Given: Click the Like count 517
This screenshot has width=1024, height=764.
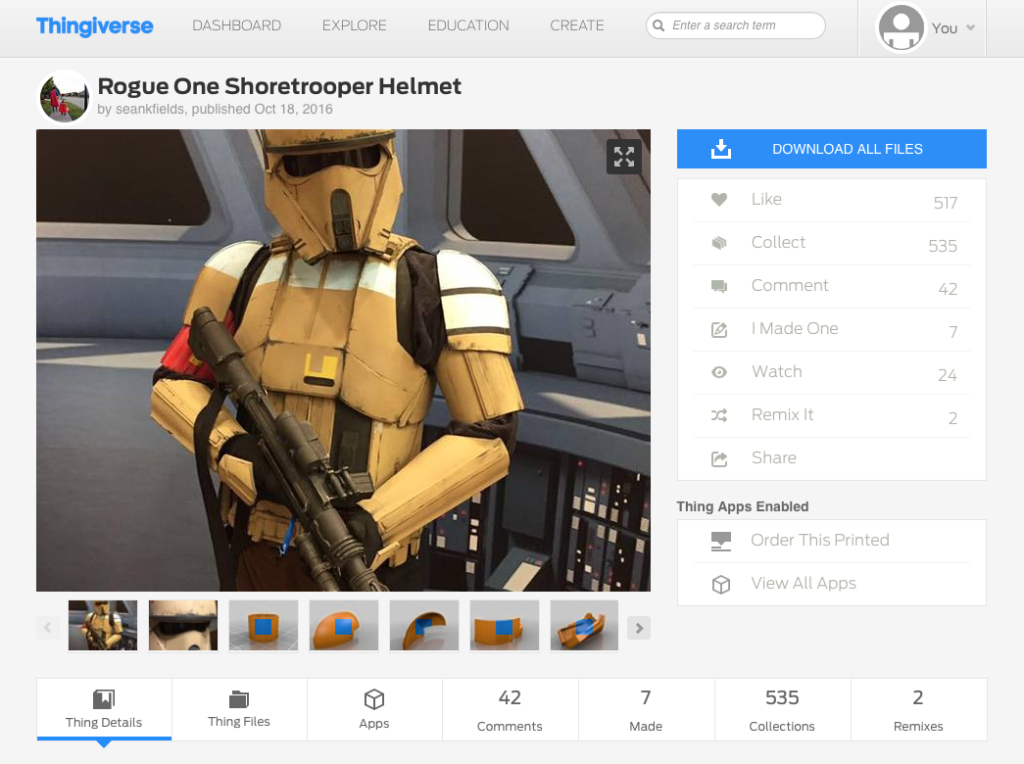Looking at the screenshot, I should click(945, 203).
